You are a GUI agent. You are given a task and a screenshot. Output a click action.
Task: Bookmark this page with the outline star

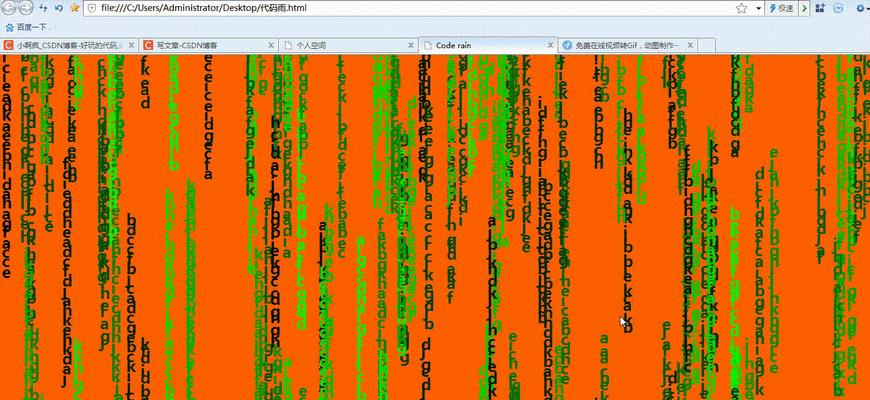tap(741, 8)
